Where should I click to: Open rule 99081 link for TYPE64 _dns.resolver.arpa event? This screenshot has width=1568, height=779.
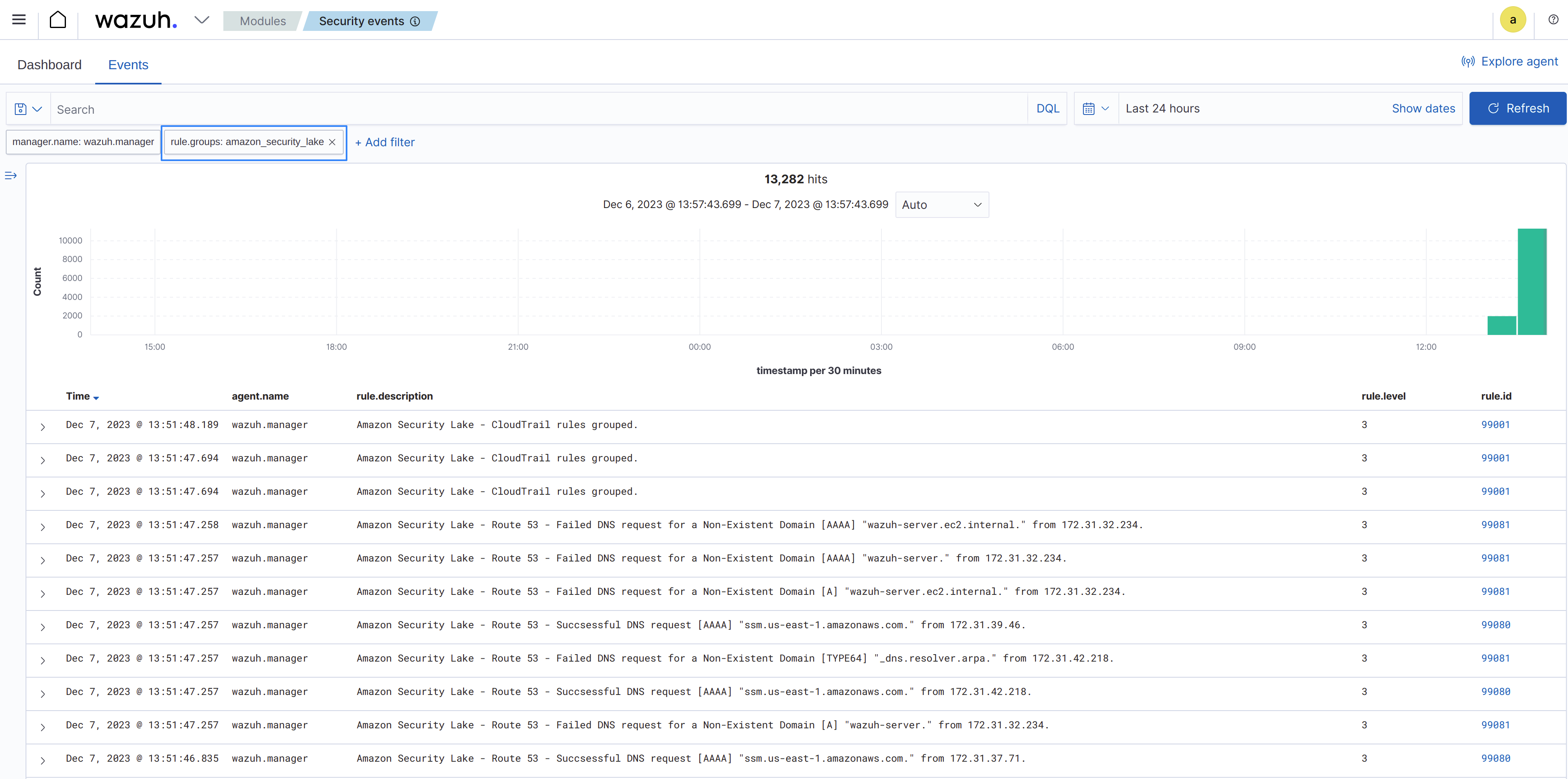(x=1495, y=658)
